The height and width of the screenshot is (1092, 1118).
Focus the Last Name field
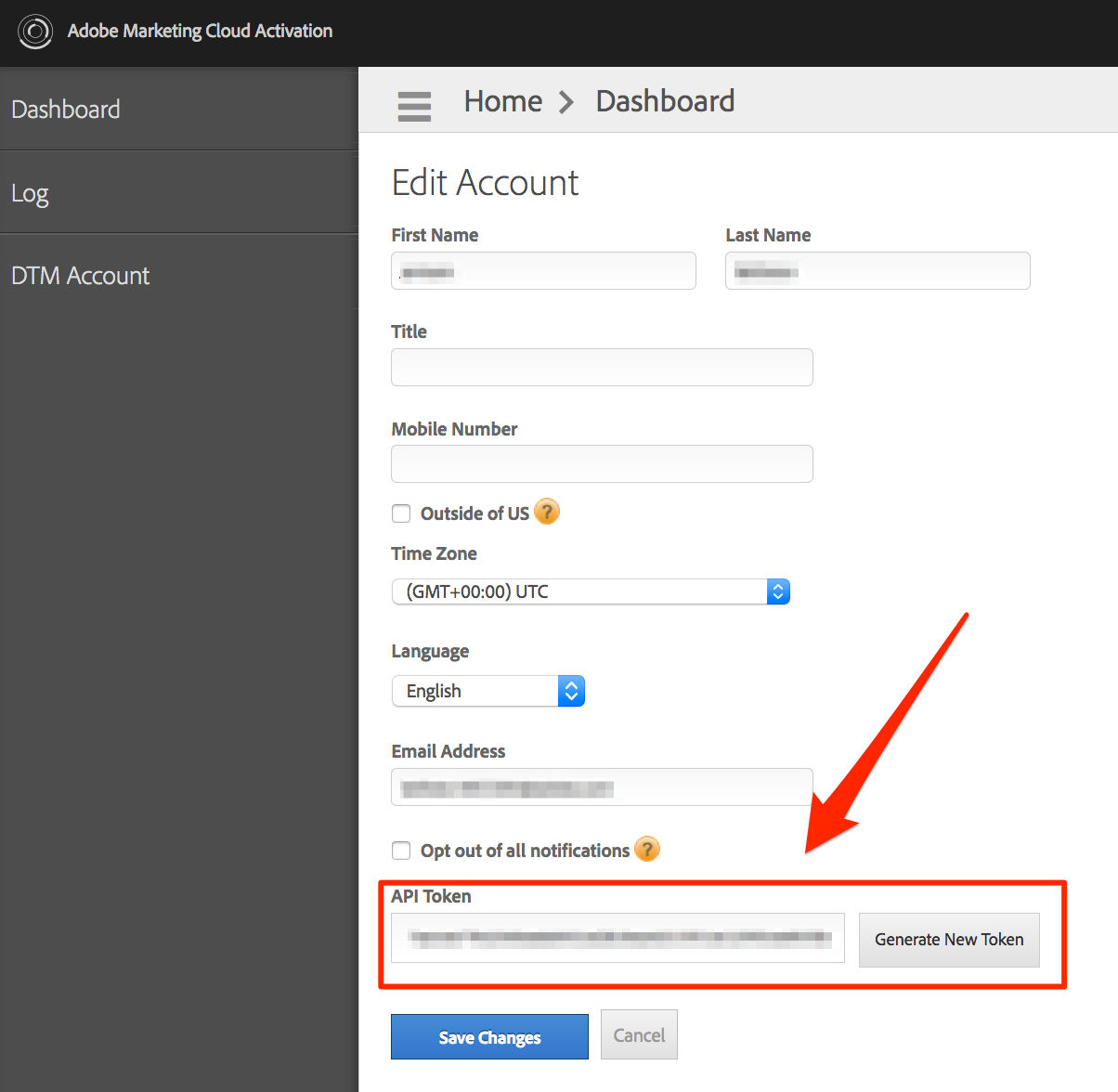(x=877, y=271)
